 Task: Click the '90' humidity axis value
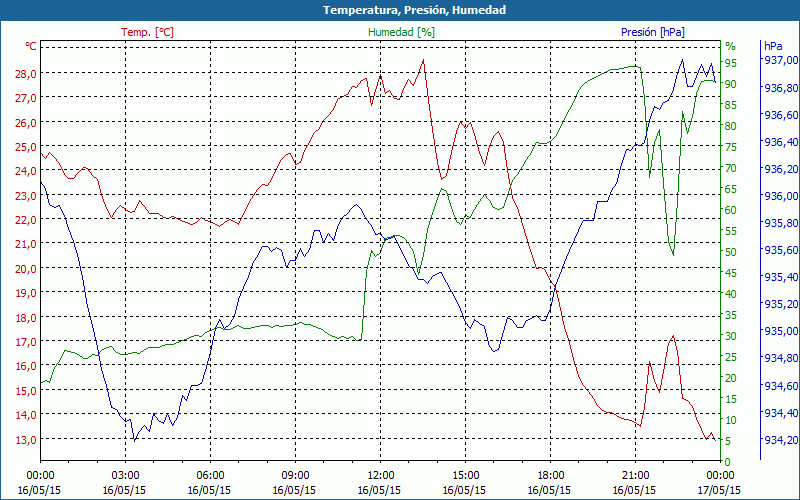(x=731, y=84)
